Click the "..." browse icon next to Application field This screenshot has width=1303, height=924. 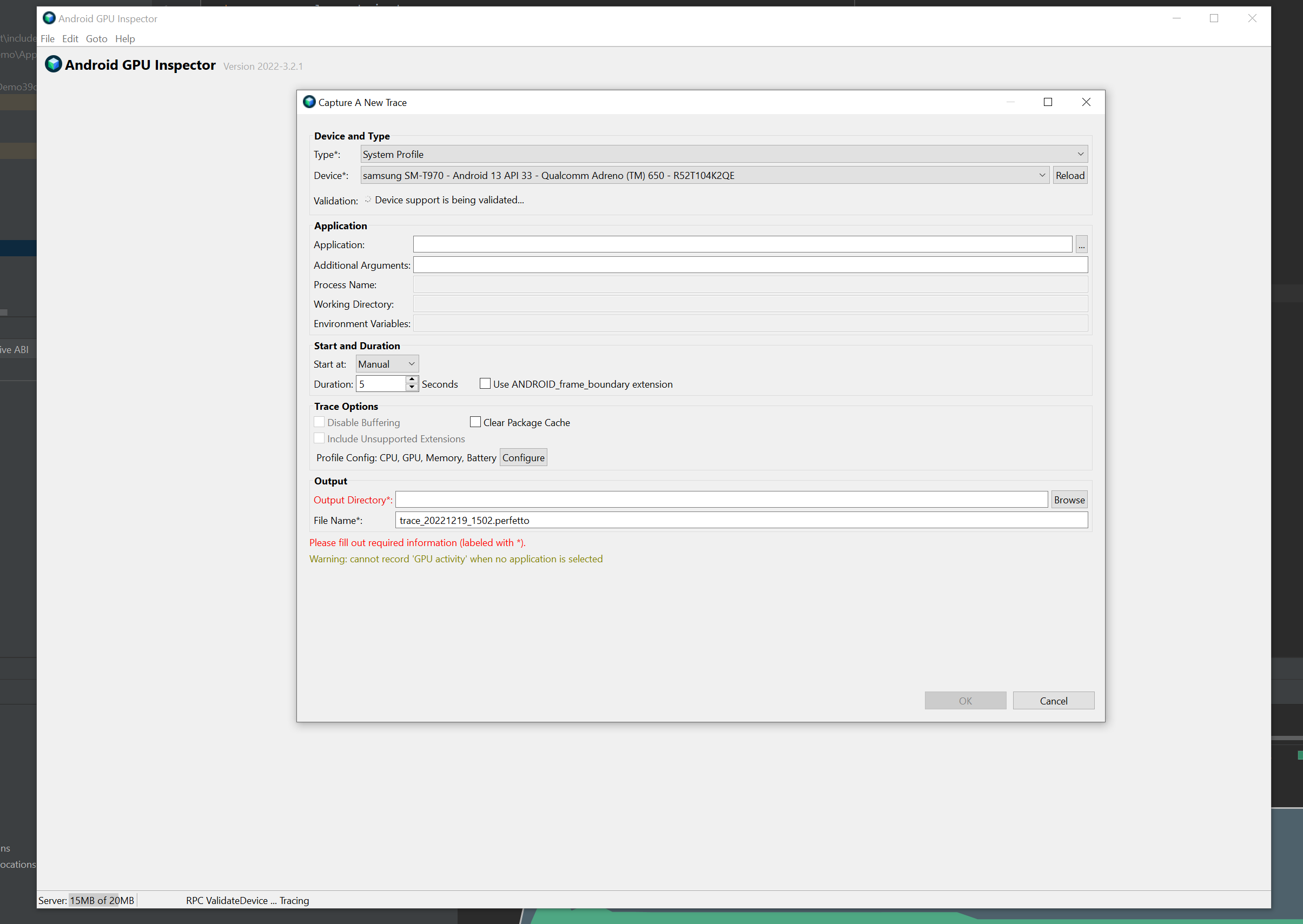(1081, 244)
